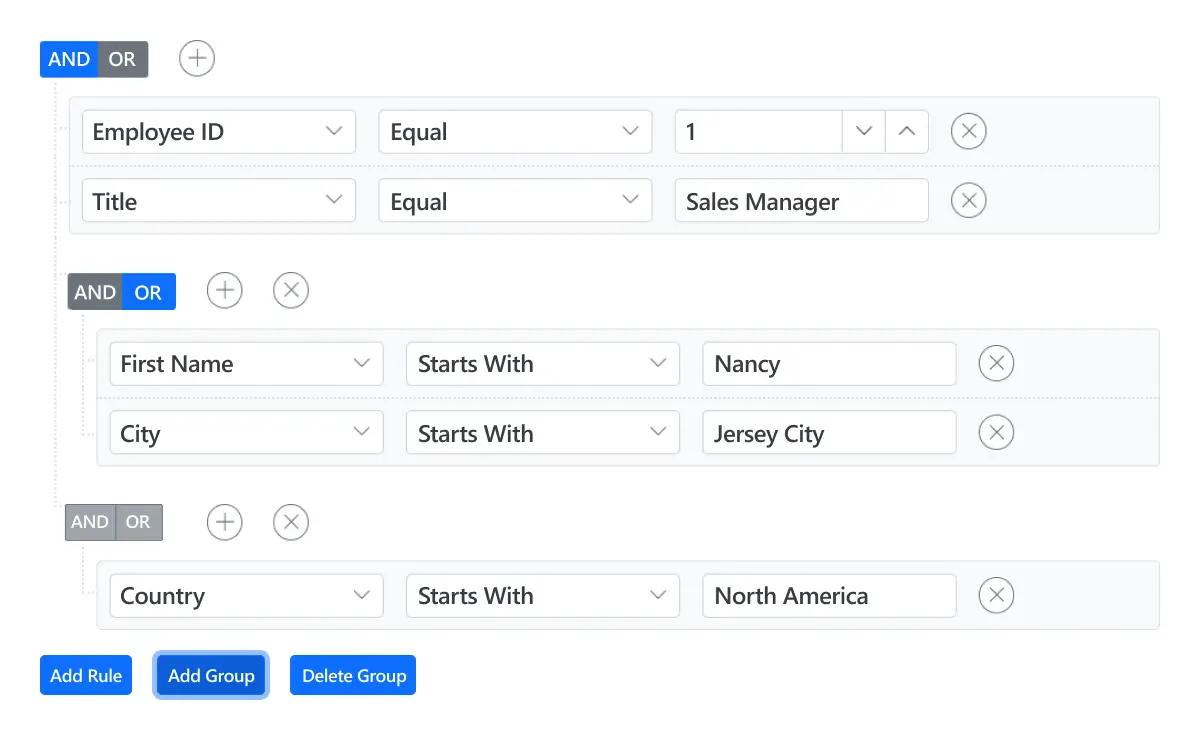
Task: Increment the Employee ID value with the up arrow
Action: [x=907, y=131]
